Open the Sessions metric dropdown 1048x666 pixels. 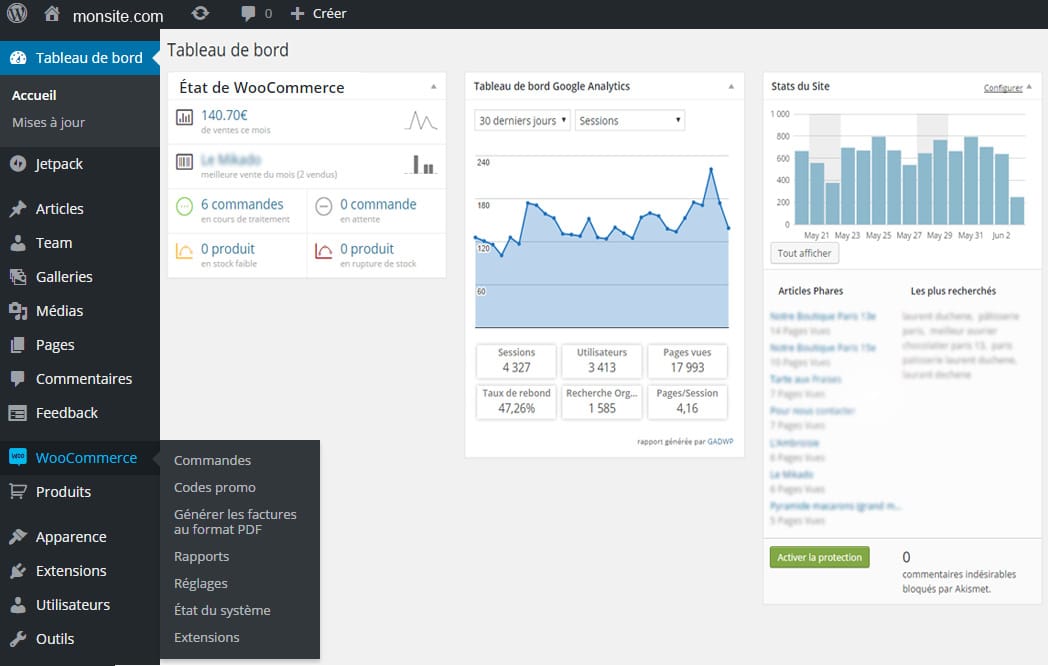(x=630, y=120)
